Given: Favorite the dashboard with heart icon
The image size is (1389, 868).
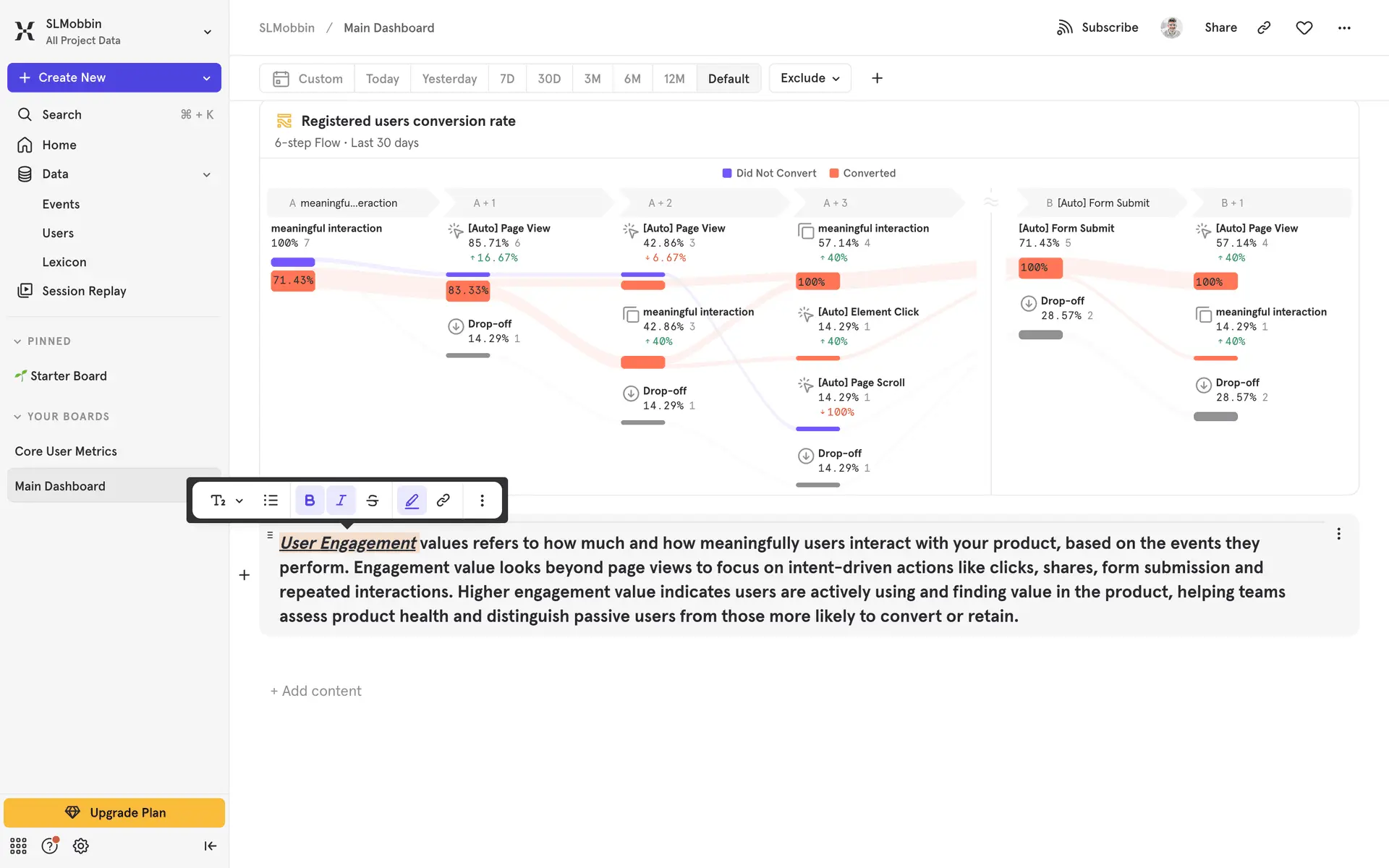Looking at the screenshot, I should click(x=1304, y=27).
